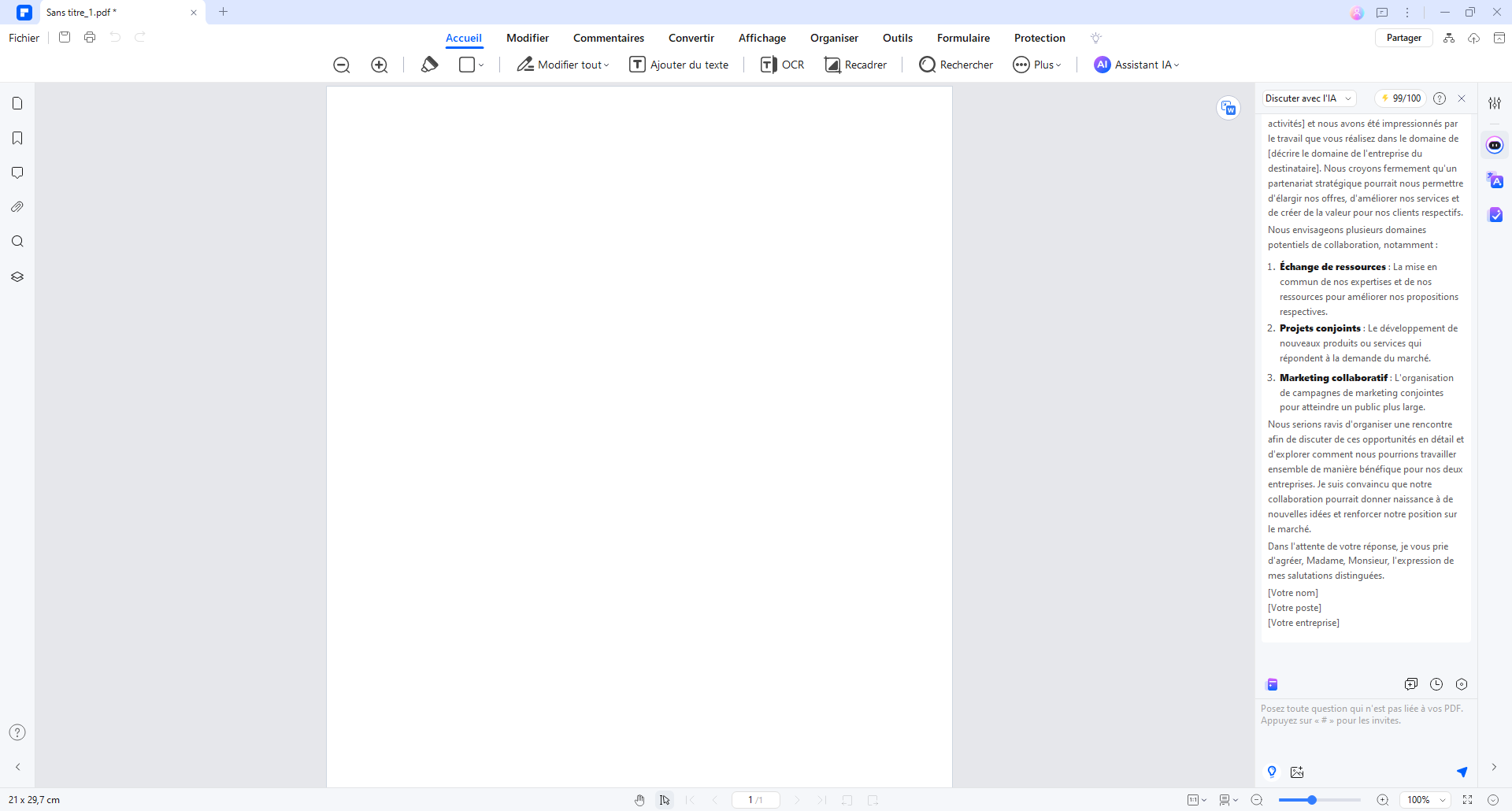This screenshot has width=1512, height=811.
Task: Click the AI prompt library purple icon
Action: click(1272, 684)
